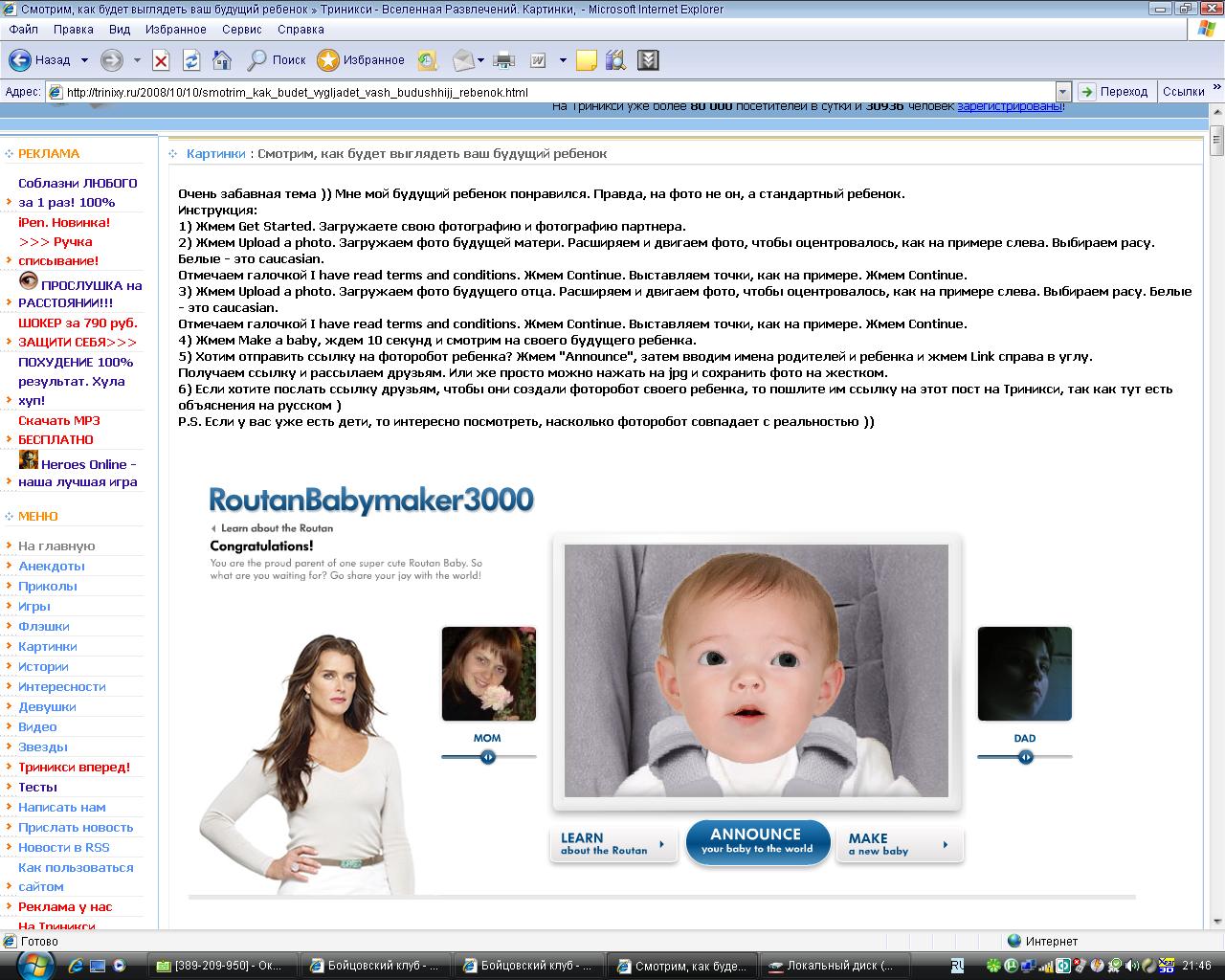Click the MOM photo thumbnail

click(x=489, y=674)
